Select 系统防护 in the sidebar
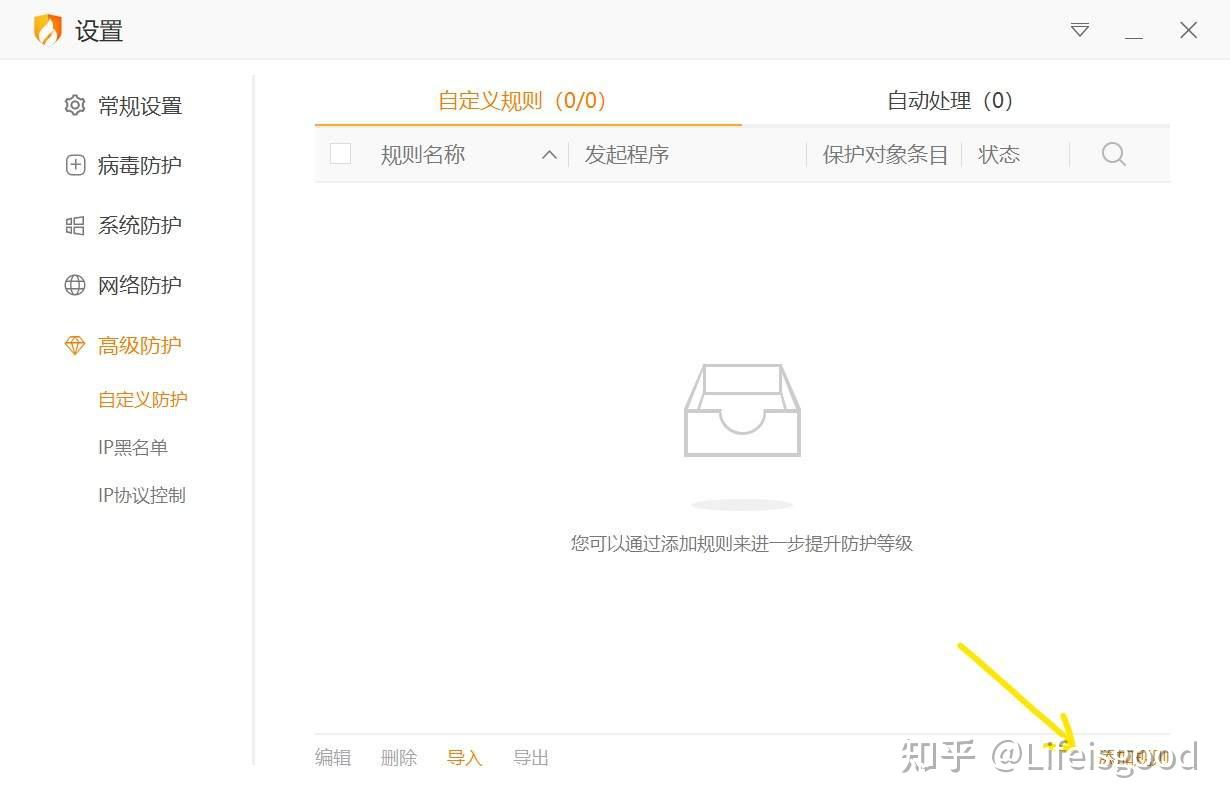Viewport: 1230px width, 810px height. 140,226
